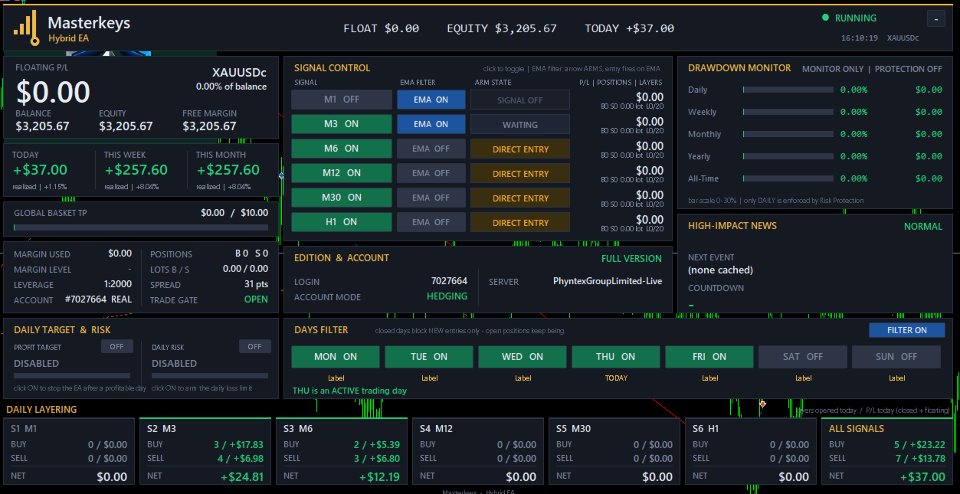Click the THIS WEEK +$257.60 stat

tap(136, 170)
